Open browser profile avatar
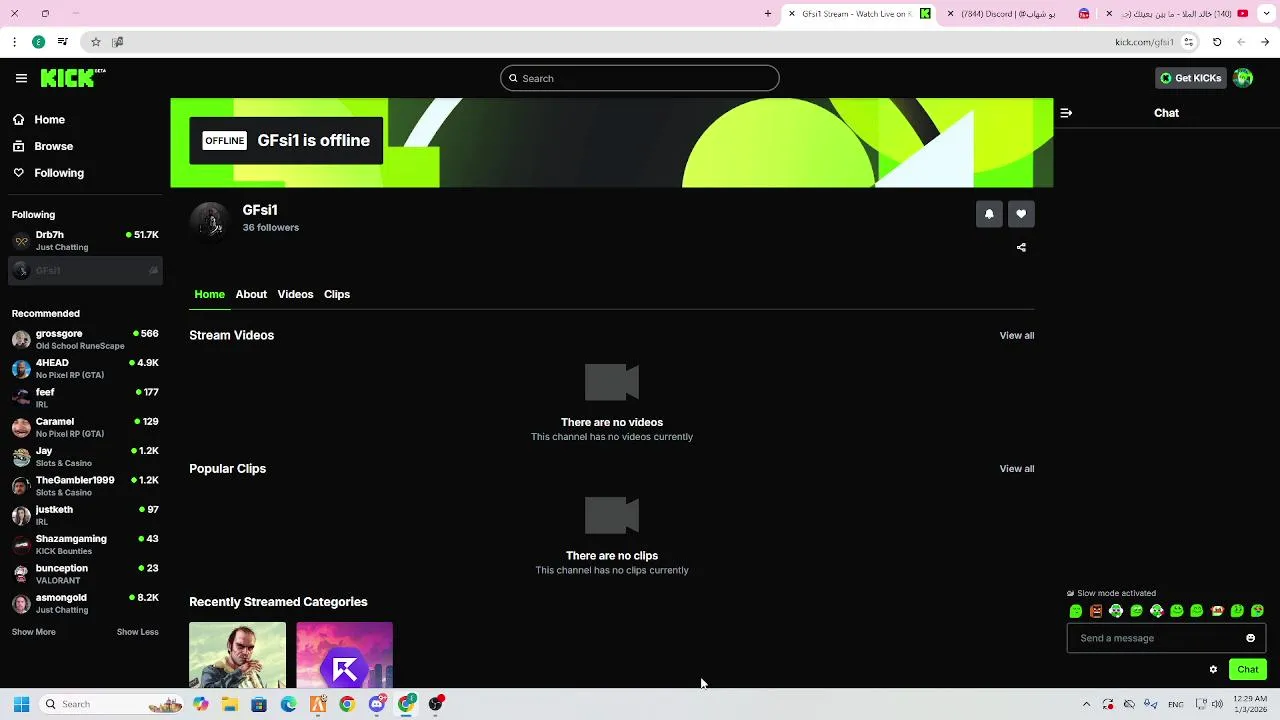The width and height of the screenshot is (1280, 720). tap(38, 42)
